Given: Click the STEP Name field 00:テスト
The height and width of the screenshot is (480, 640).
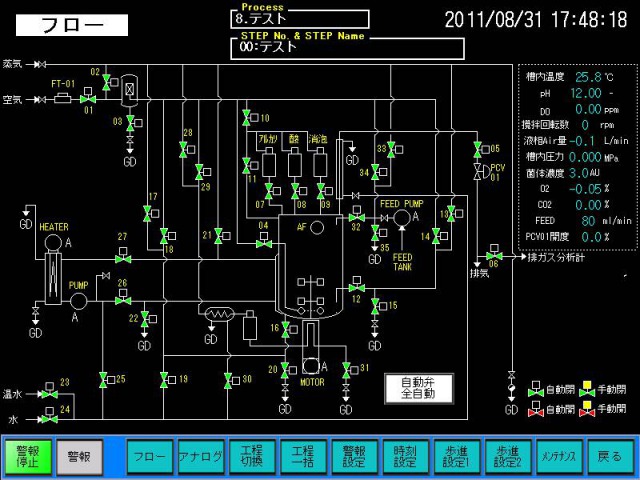Looking at the screenshot, I should pos(347,49).
